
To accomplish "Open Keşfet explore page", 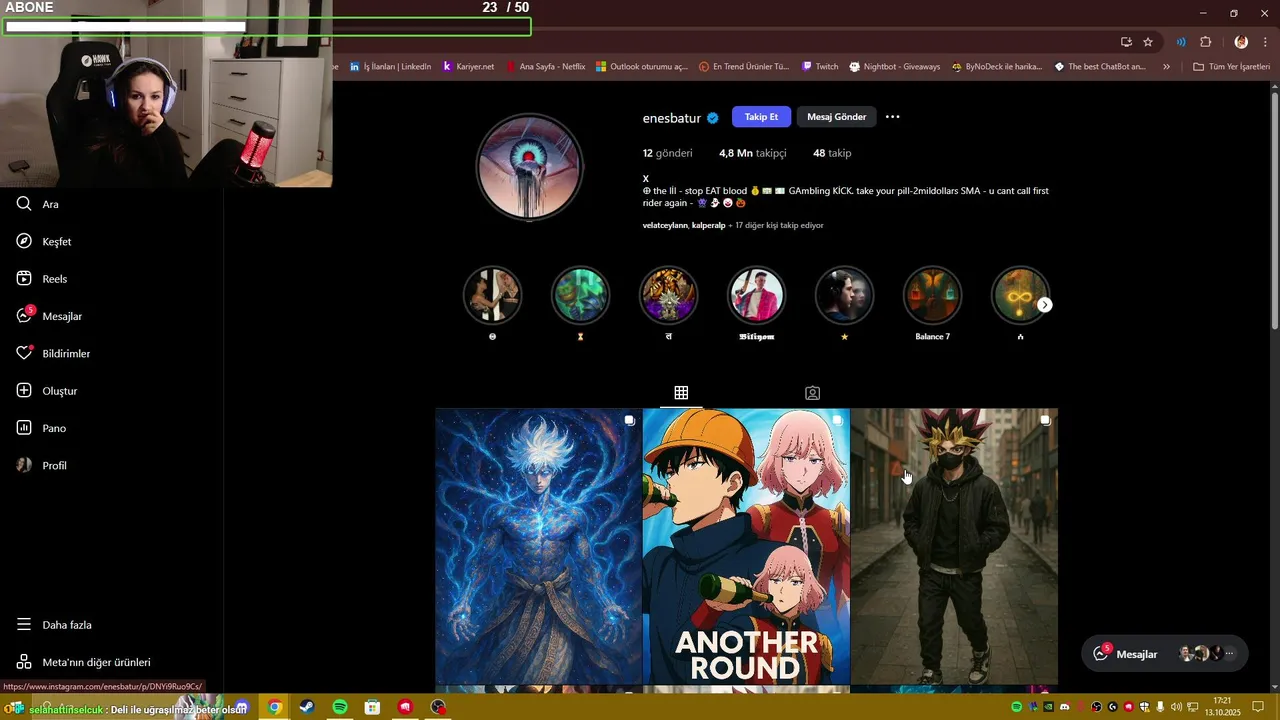I will click(x=44, y=241).
